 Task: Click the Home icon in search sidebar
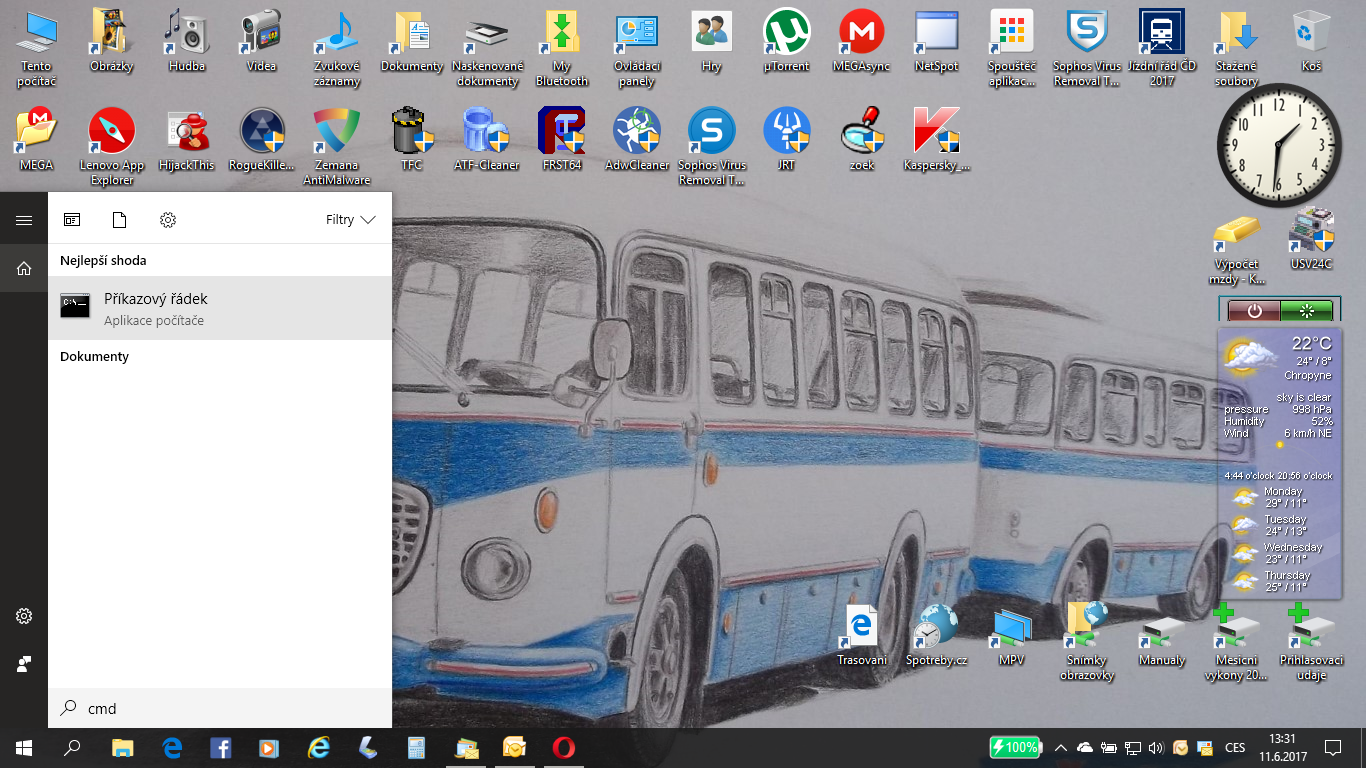[x=24, y=268]
